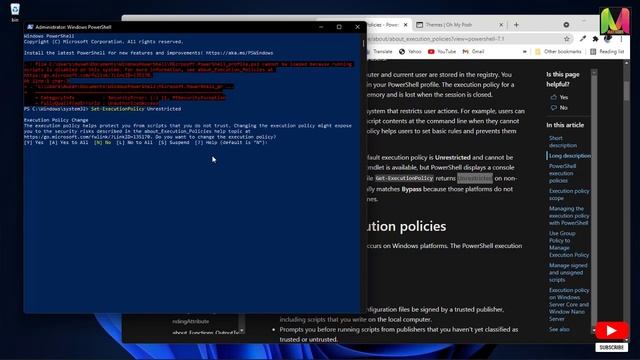Open Managing the execution policy with PowerShell
The image size is (640, 360).
click(569, 216)
